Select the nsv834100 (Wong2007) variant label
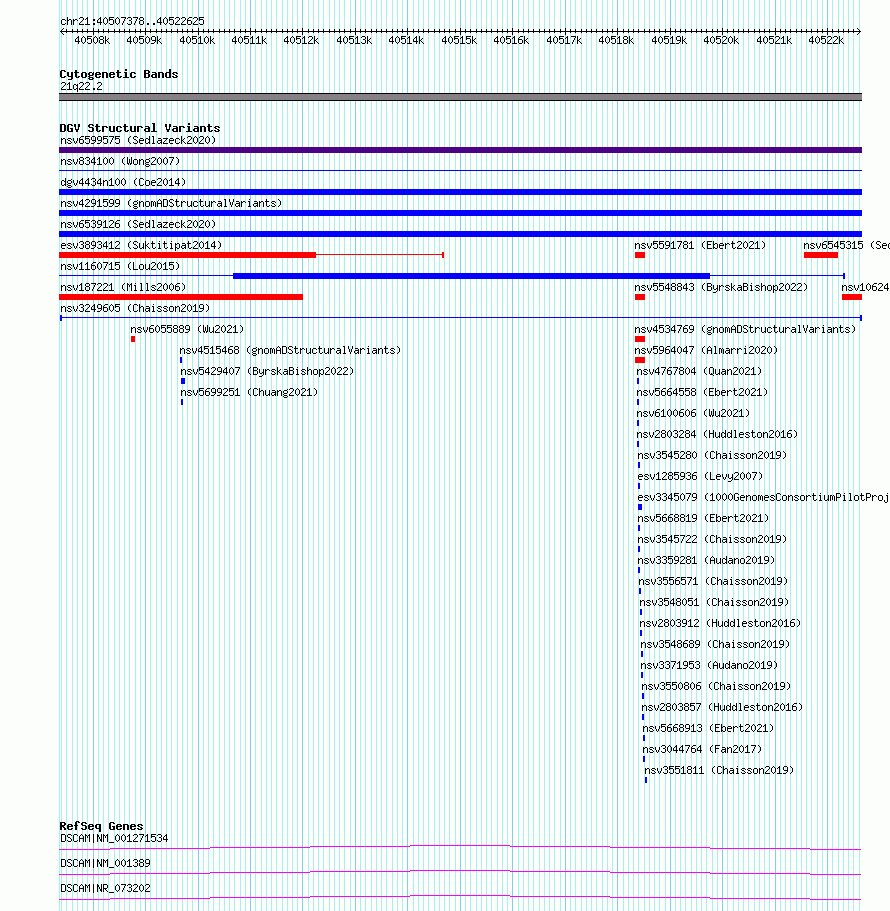This screenshot has height=911, width=890. coord(120,162)
